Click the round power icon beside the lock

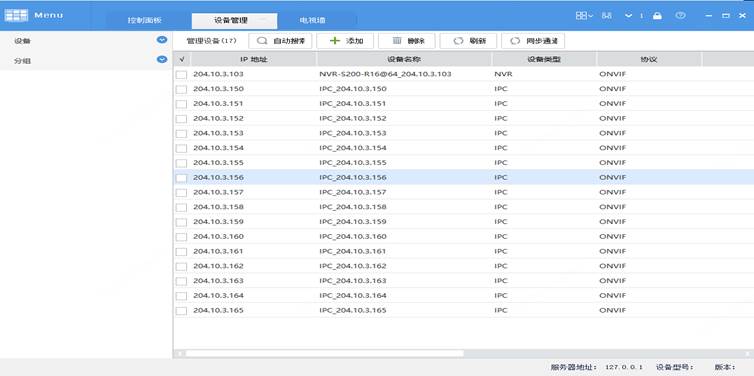tap(680, 15)
